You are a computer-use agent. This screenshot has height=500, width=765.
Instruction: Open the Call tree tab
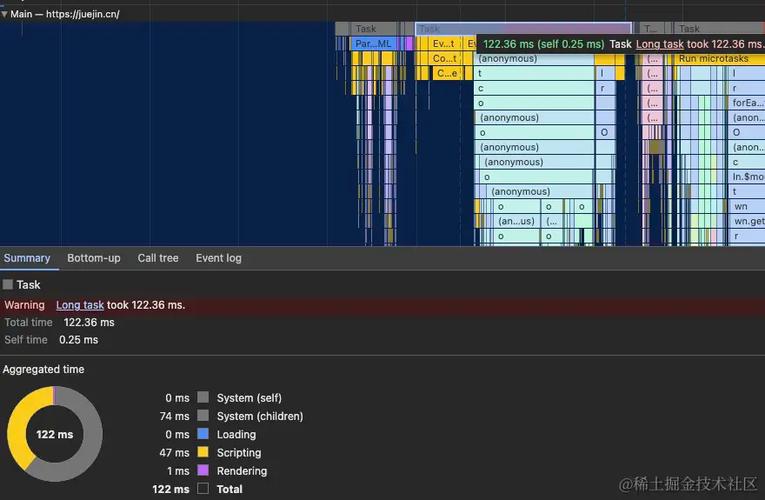coord(158,258)
